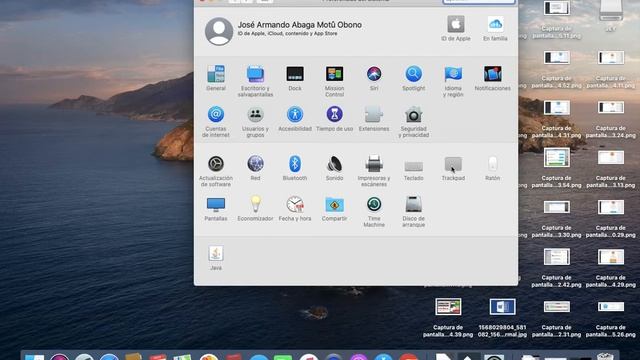
Task: Select desktop file Captura de pantalla...4.39.png
Action: point(448,307)
